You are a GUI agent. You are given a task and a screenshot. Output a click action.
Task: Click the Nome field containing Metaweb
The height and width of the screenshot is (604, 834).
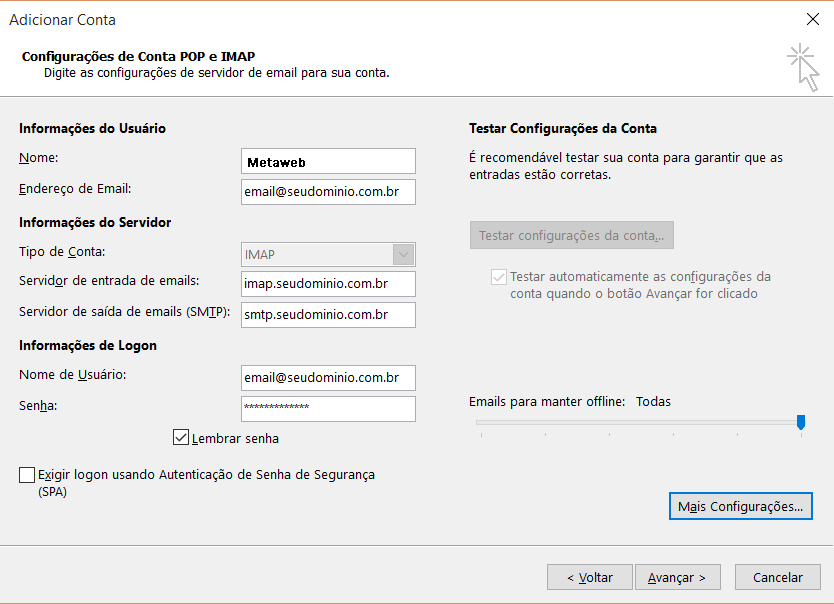click(328, 161)
